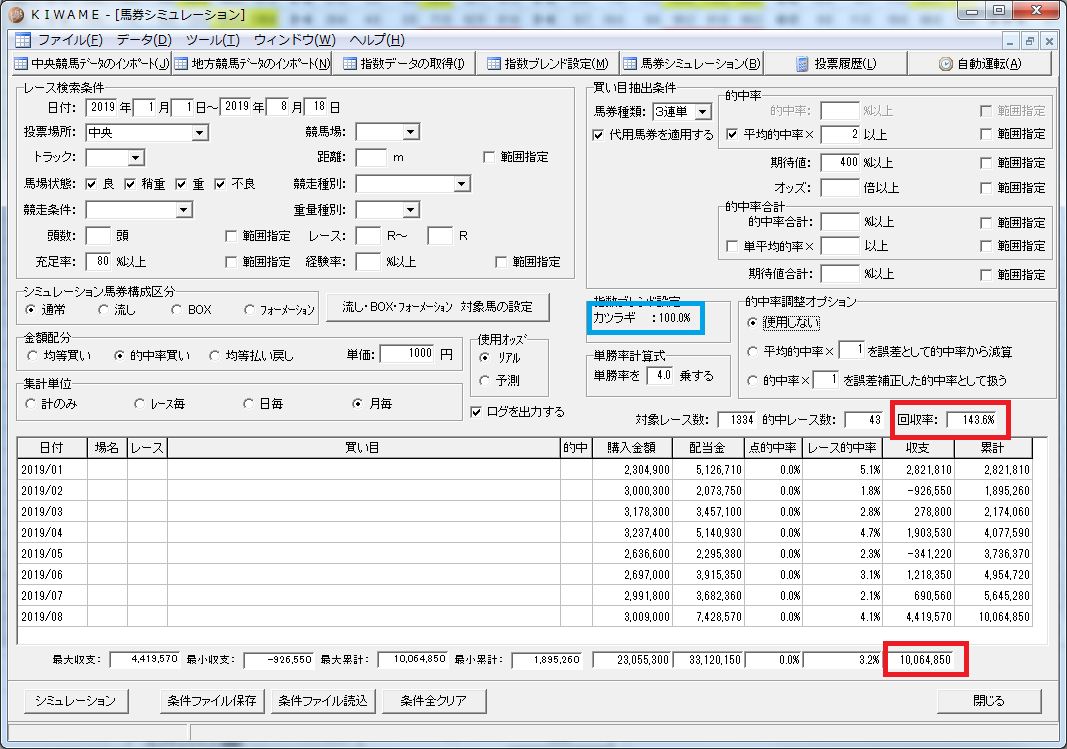This screenshot has width=1067, height=749.
Task: Open the 馬券種類 dropdown showing 3連単
Action: pos(703,112)
